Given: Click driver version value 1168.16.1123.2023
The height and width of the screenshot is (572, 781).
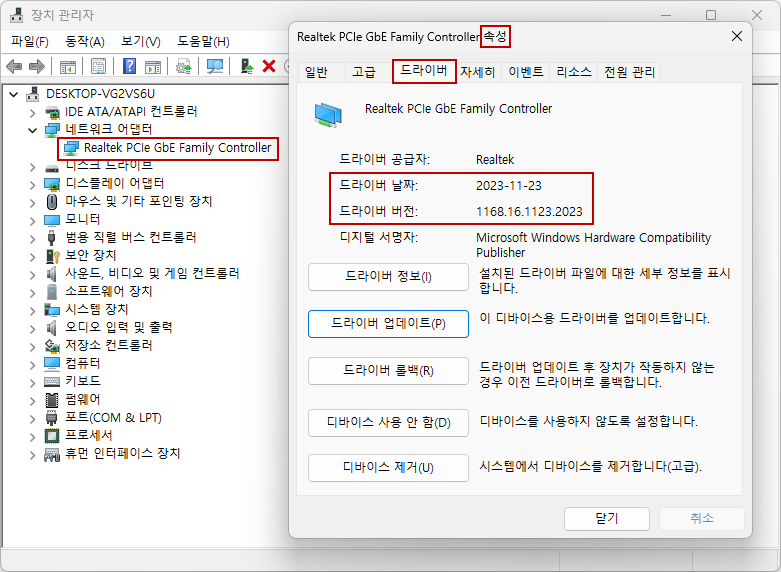Looking at the screenshot, I should [x=529, y=212].
